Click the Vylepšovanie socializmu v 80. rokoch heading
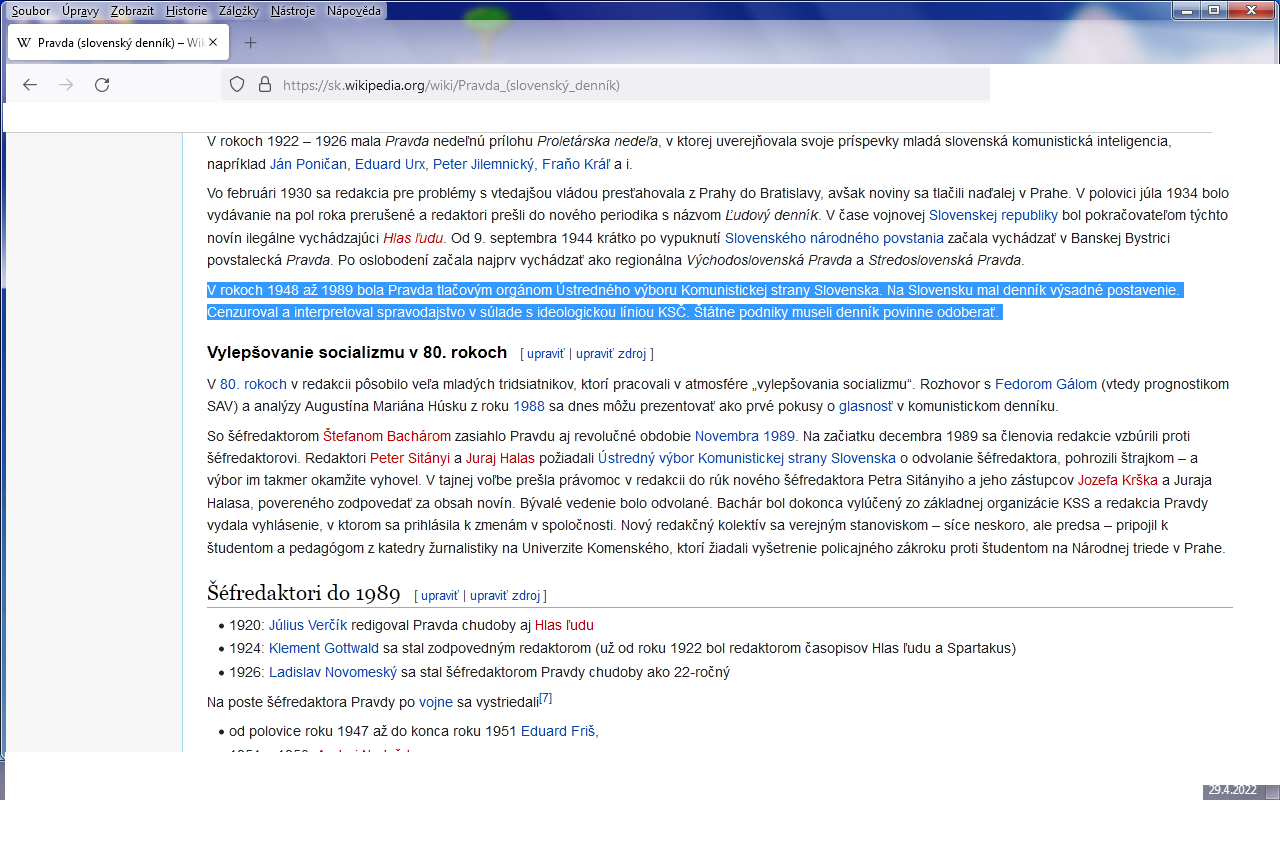Viewport: 1280px width, 850px height. (x=357, y=353)
